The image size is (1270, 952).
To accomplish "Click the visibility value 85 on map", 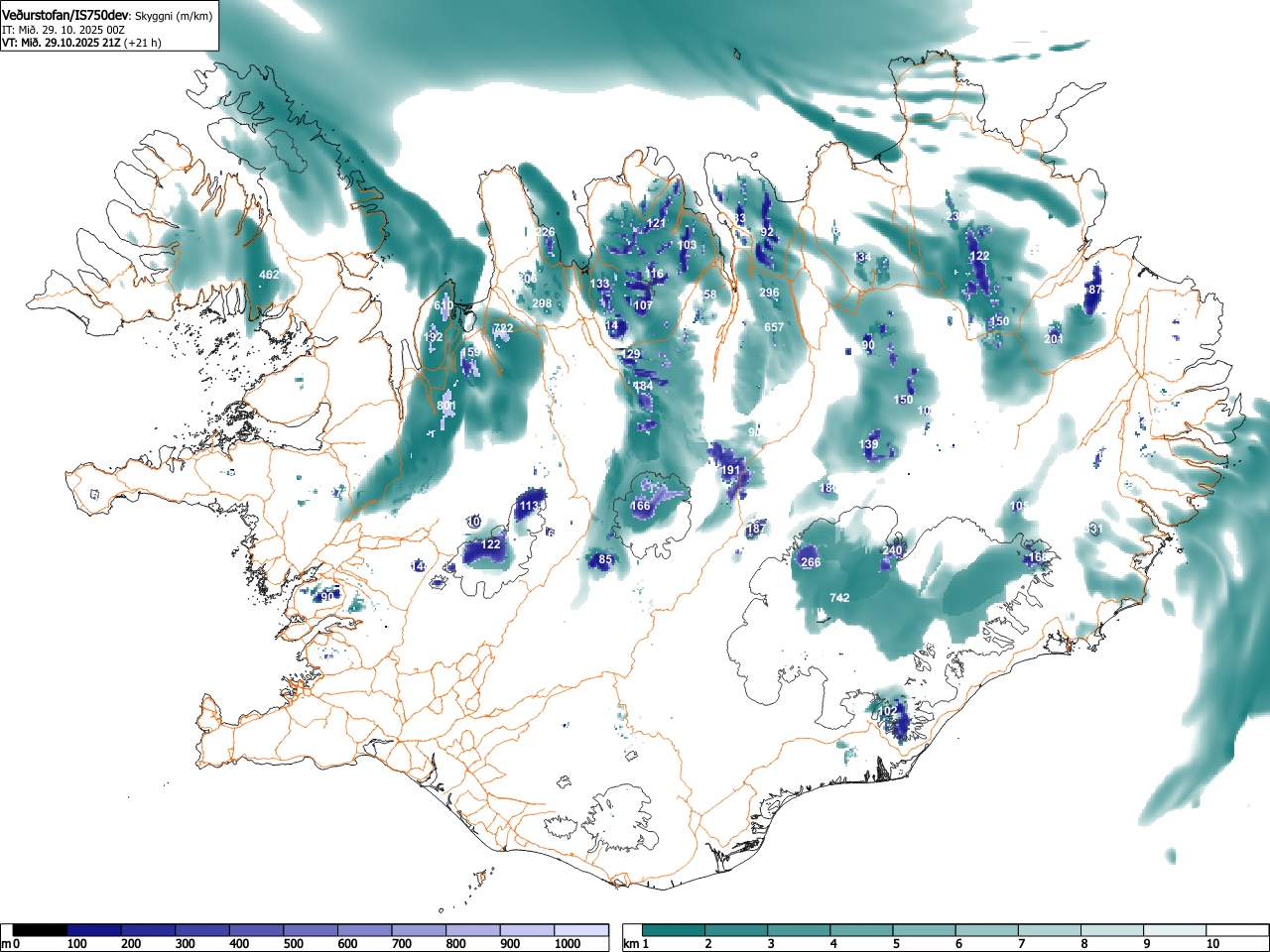I will [605, 560].
